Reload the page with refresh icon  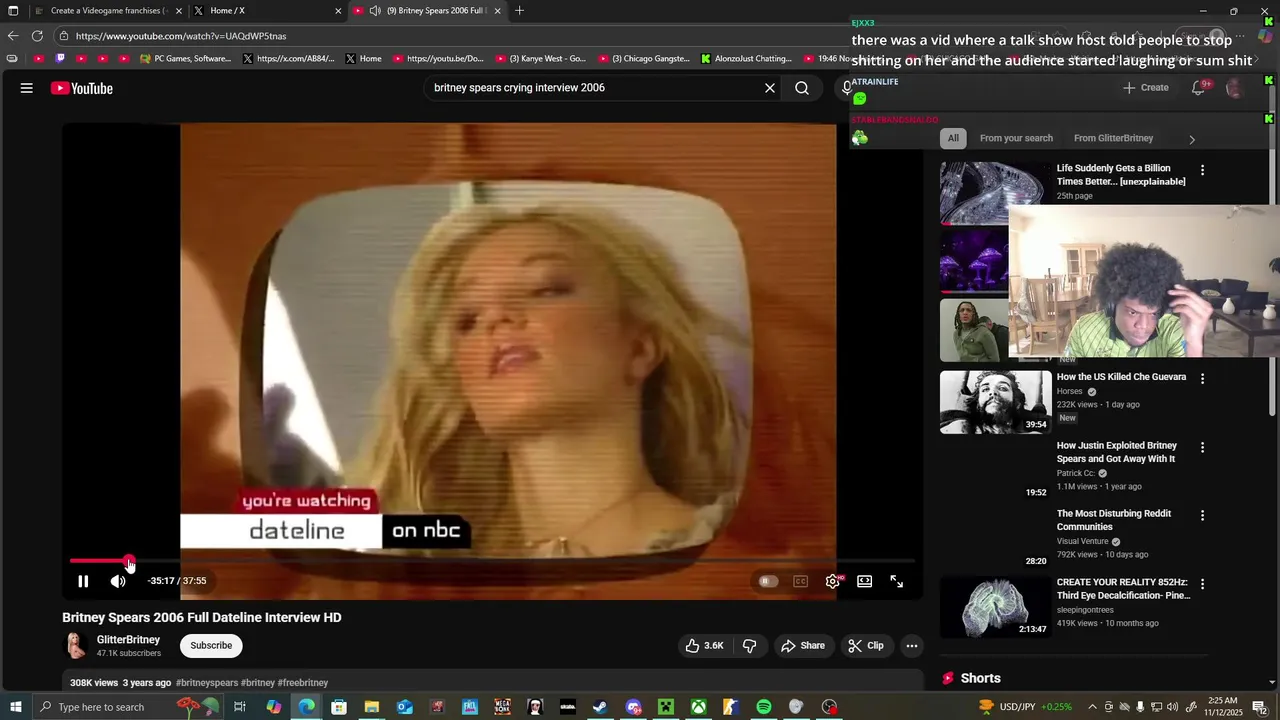(37, 36)
